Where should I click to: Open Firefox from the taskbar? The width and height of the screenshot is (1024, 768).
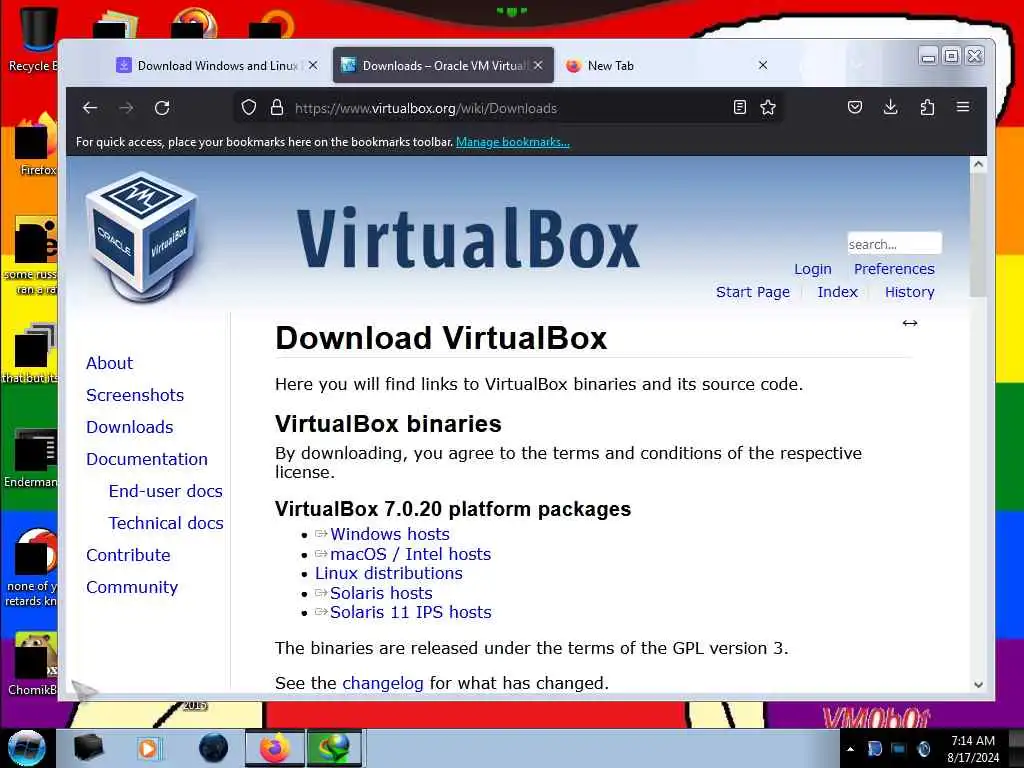275,748
